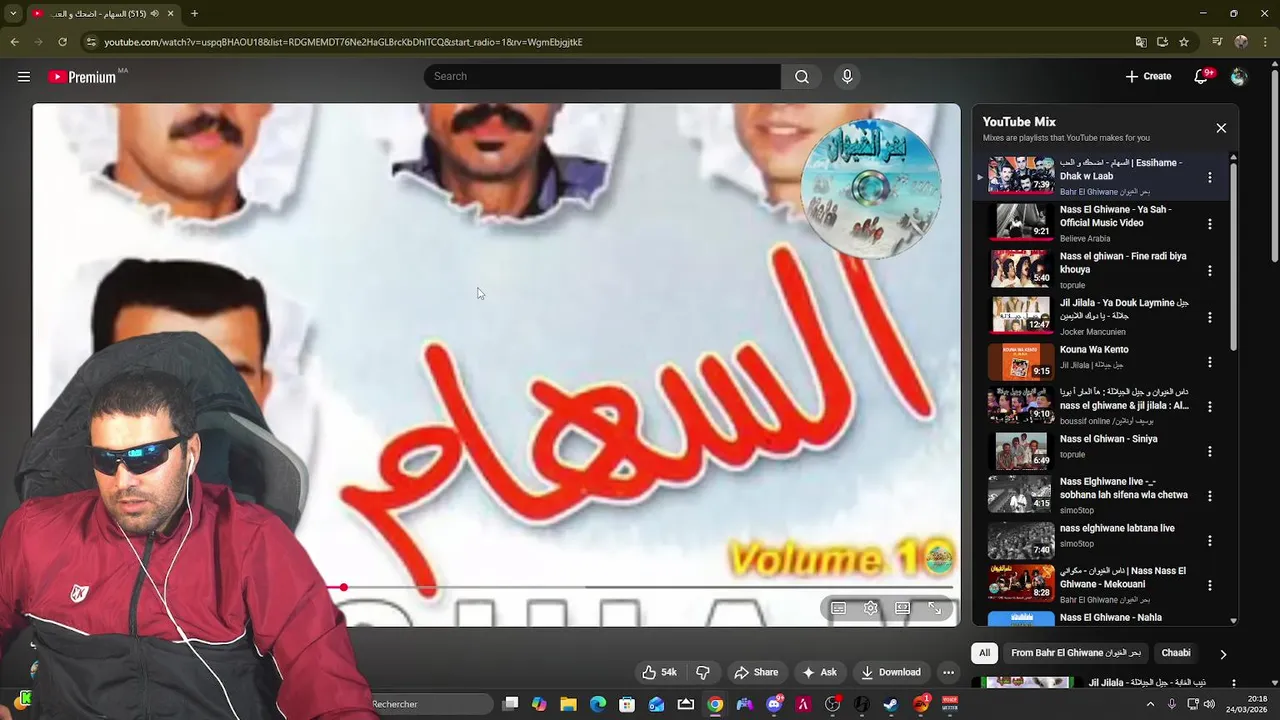
Task: Select the All filter chip
Action: (x=984, y=653)
